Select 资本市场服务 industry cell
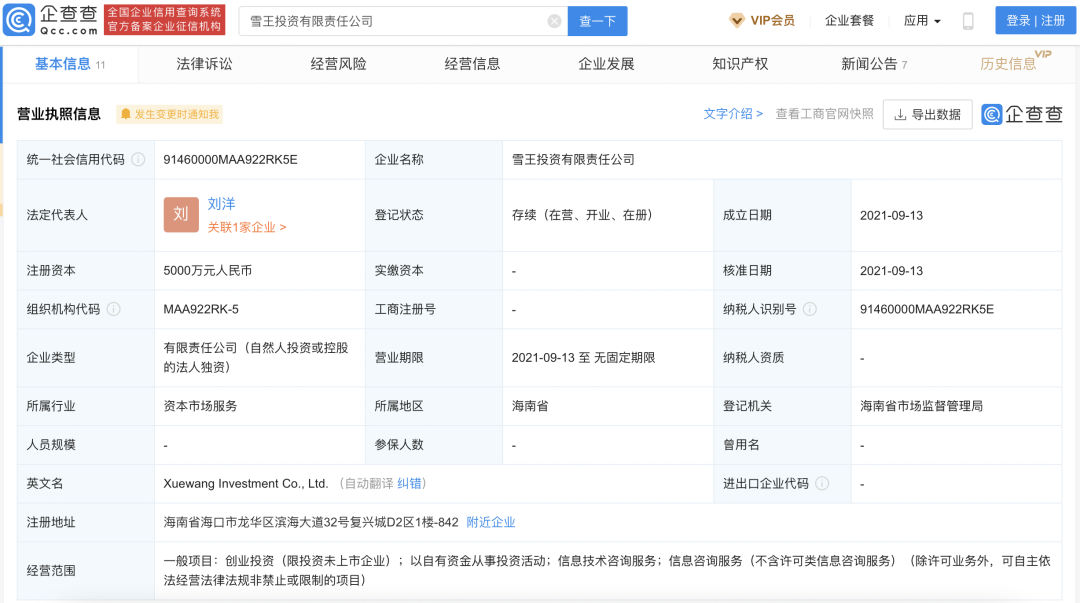Screen dimensions: 1080x603 point(200,406)
